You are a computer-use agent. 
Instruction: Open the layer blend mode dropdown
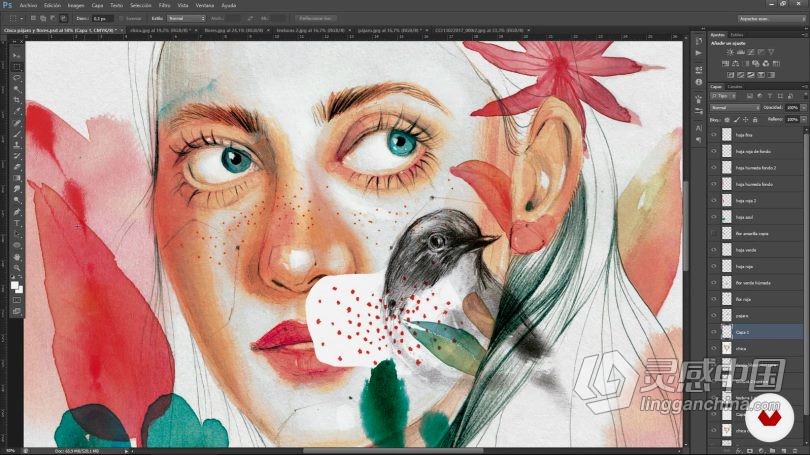(735, 107)
